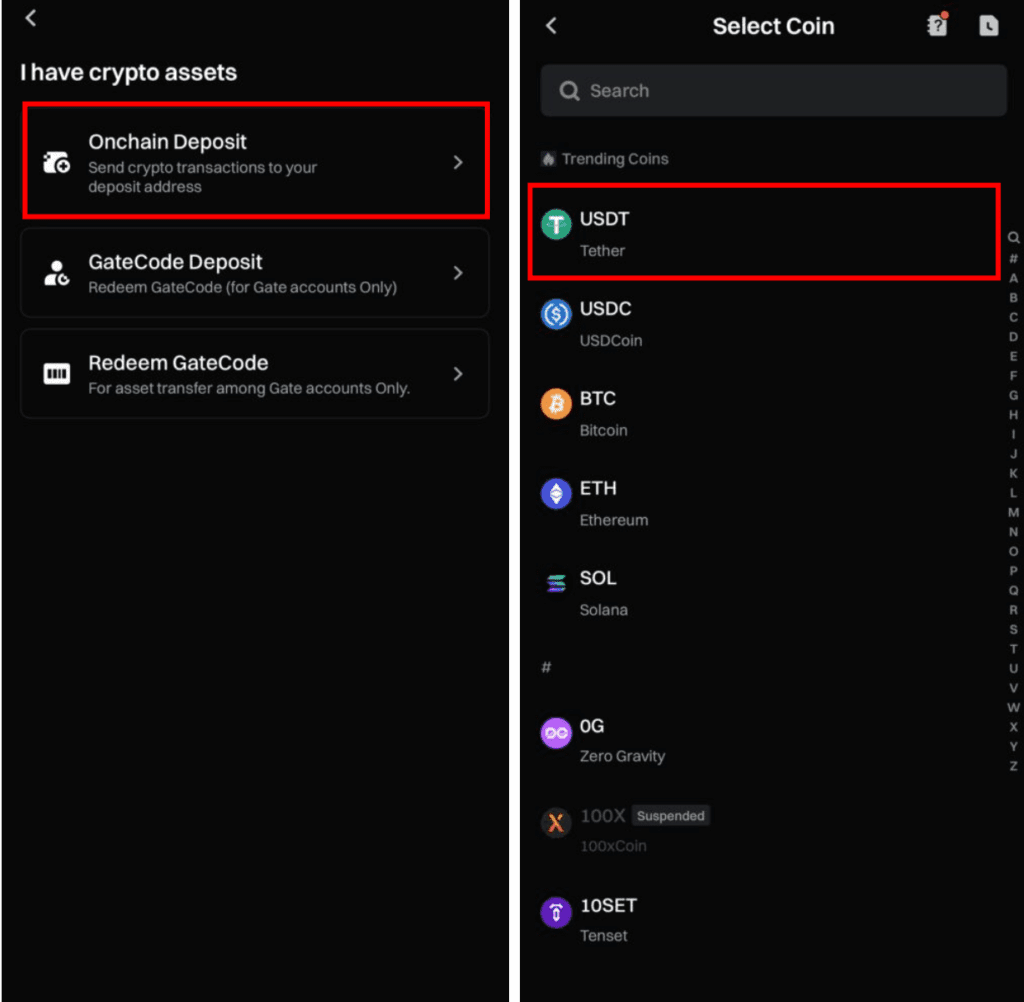
Task: Select 0G Zero Gravity coin entry
Action: click(764, 741)
